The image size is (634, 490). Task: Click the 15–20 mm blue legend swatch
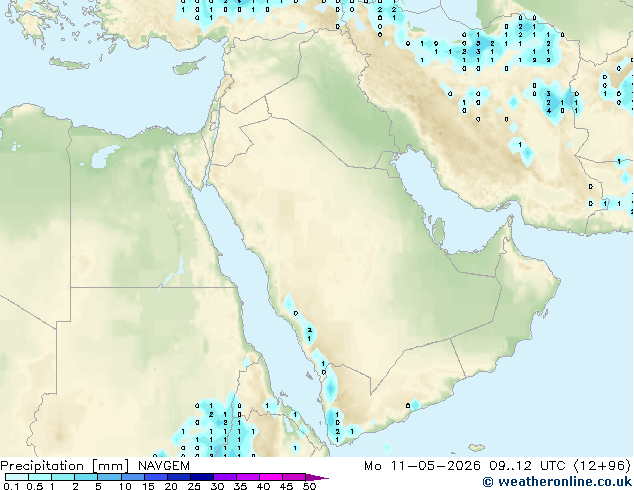click(x=155, y=477)
